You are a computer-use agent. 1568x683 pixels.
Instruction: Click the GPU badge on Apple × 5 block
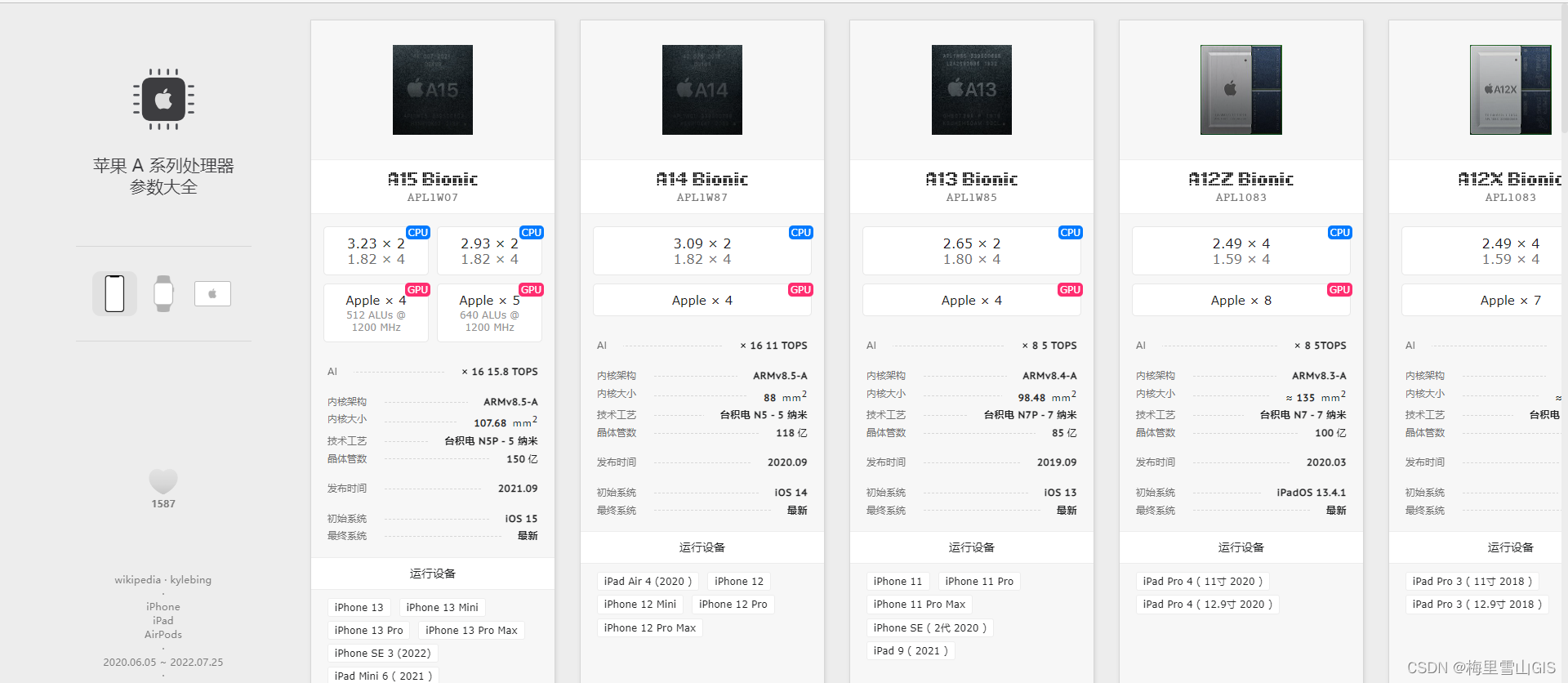tap(532, 290)
